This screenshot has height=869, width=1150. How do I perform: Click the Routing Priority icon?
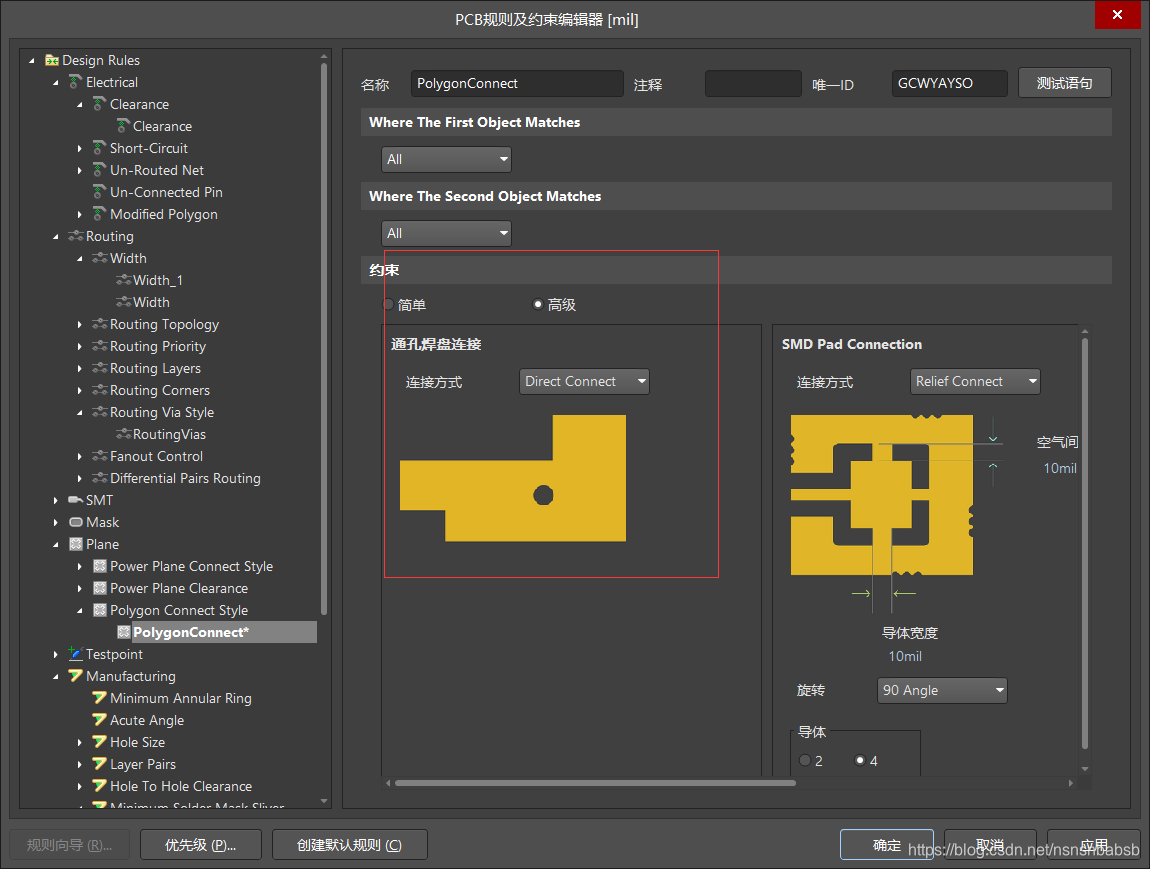(100, 346)
